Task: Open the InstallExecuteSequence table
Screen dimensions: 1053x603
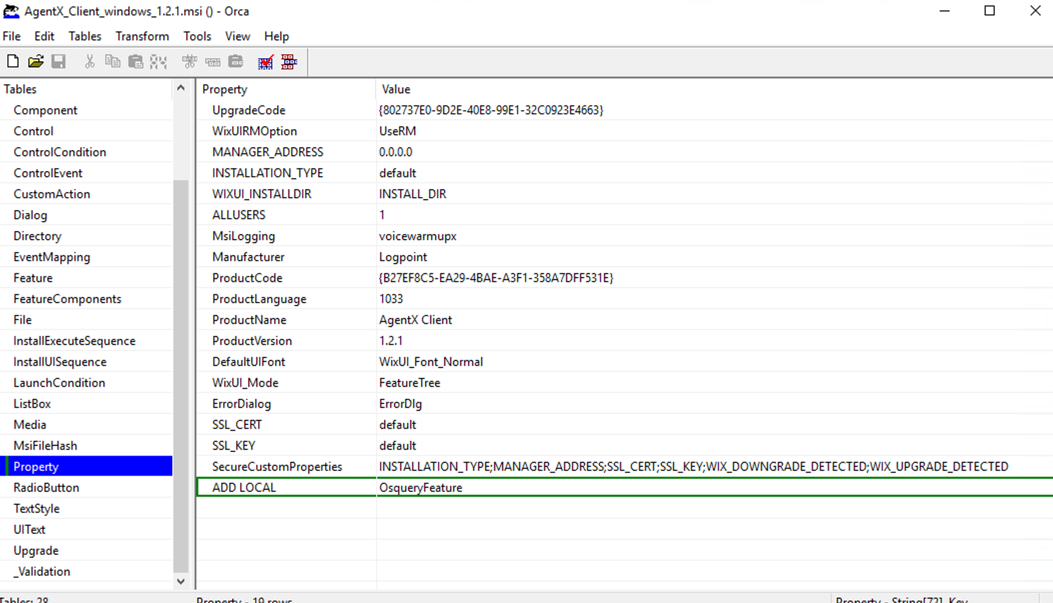Action: click(x=74, y=341)
